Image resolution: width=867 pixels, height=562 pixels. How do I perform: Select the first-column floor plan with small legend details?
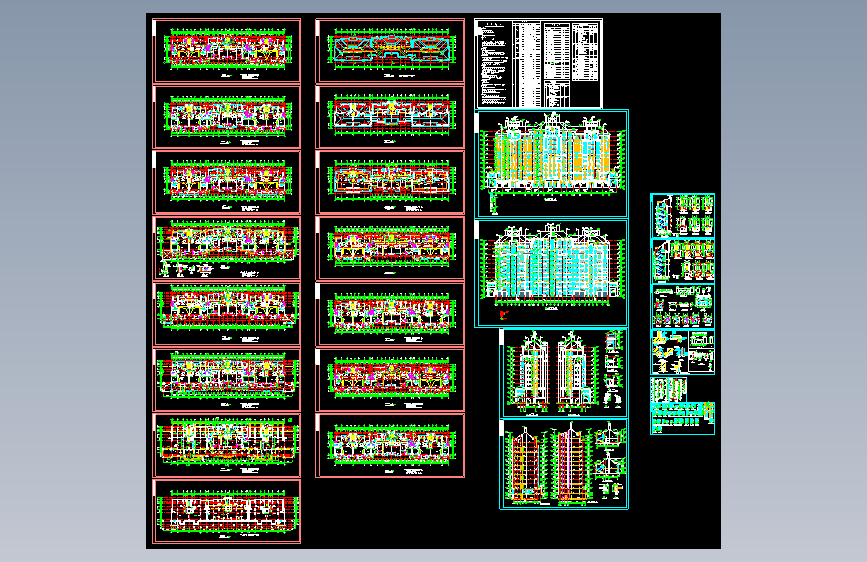tap(227, 248)
